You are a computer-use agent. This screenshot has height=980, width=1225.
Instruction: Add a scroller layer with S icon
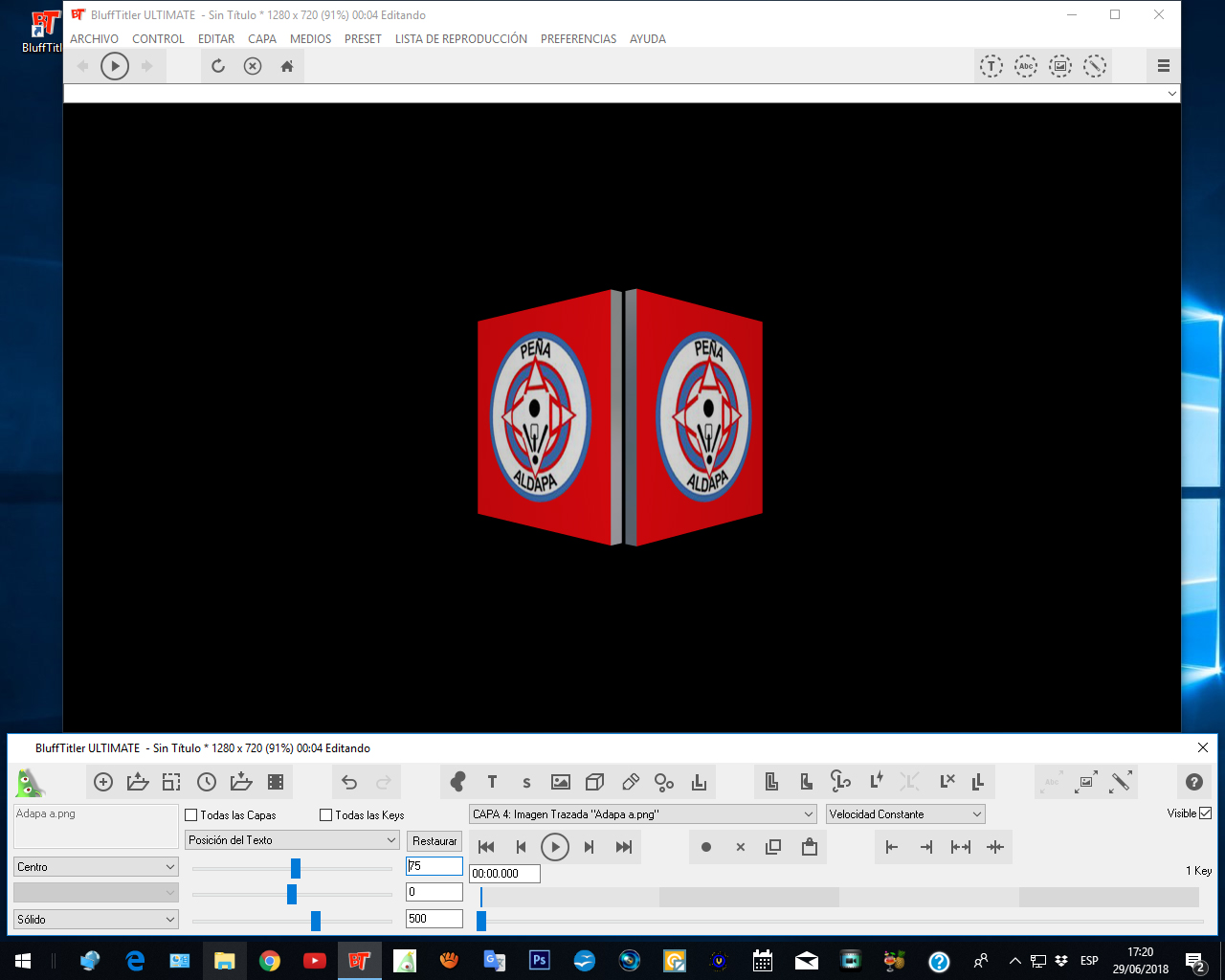pyautogui.click(x=526, y=782)
